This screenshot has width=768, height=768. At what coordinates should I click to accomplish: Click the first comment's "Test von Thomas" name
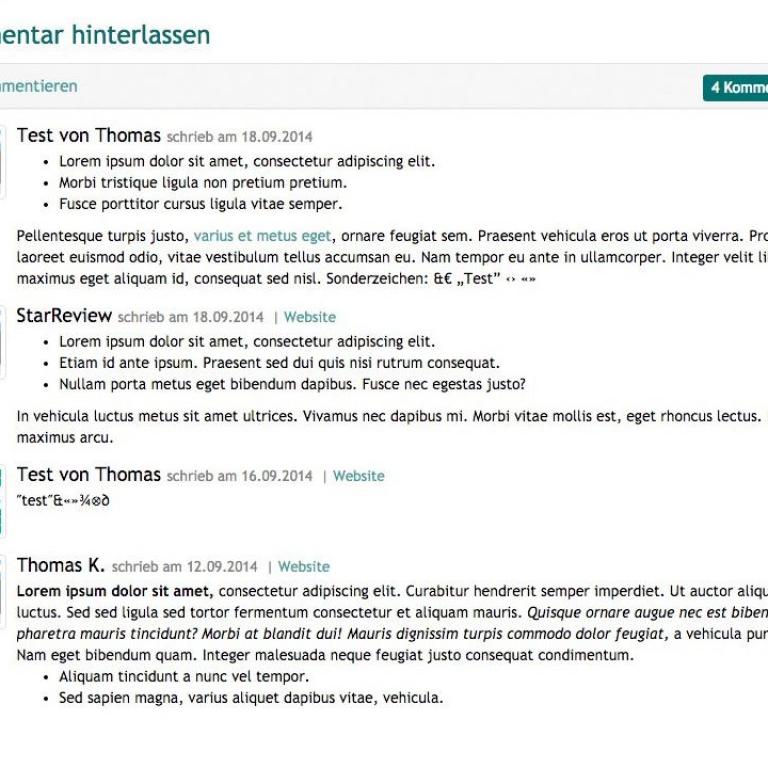pyautogui.click(x=89, y=136)
